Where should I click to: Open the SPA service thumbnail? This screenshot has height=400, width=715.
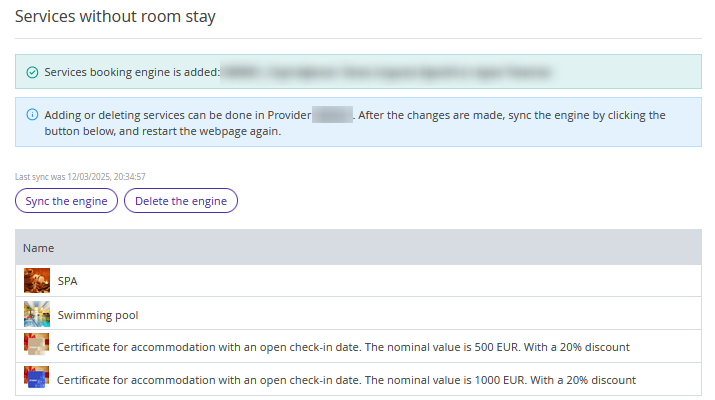tap(37, 281)
